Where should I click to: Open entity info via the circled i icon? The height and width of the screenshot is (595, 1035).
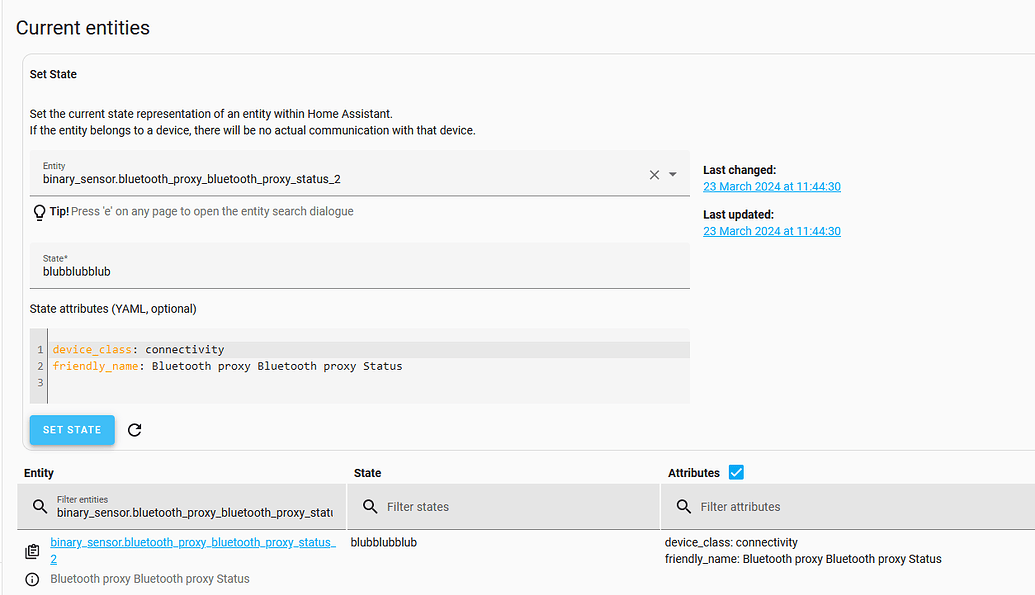click(32, 579)
